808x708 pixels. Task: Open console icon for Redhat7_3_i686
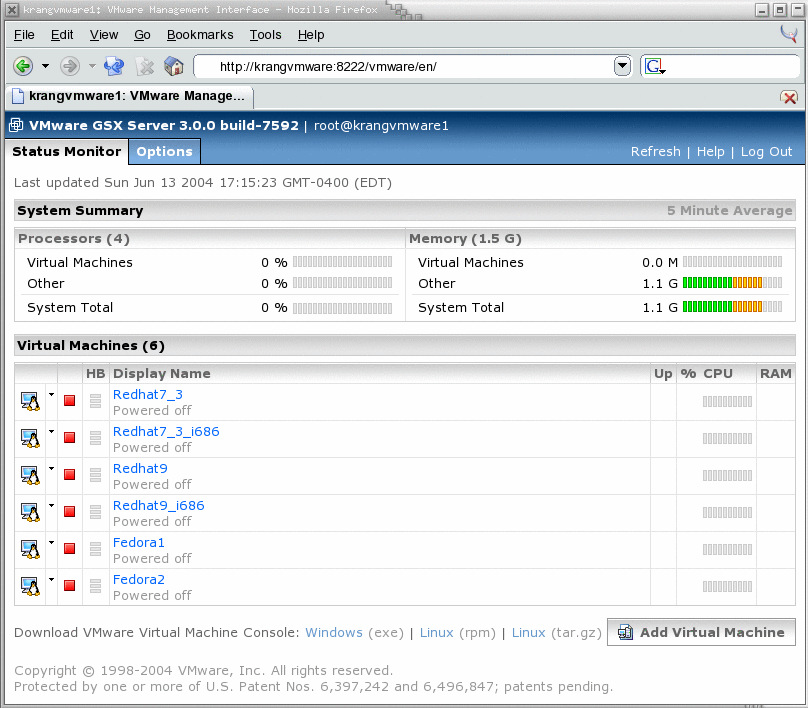coord(30,439)
